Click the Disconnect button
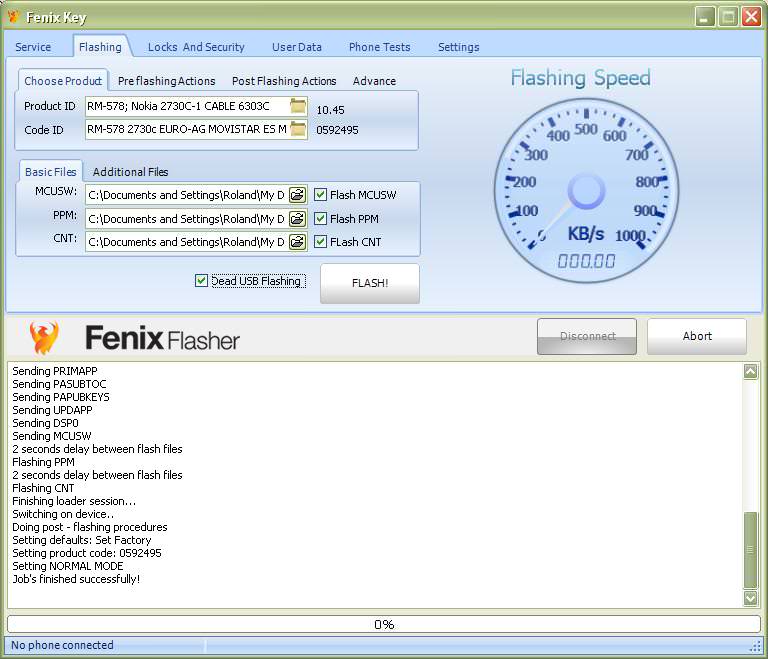The width and height of the screenshot is (768, 659). 587,336
